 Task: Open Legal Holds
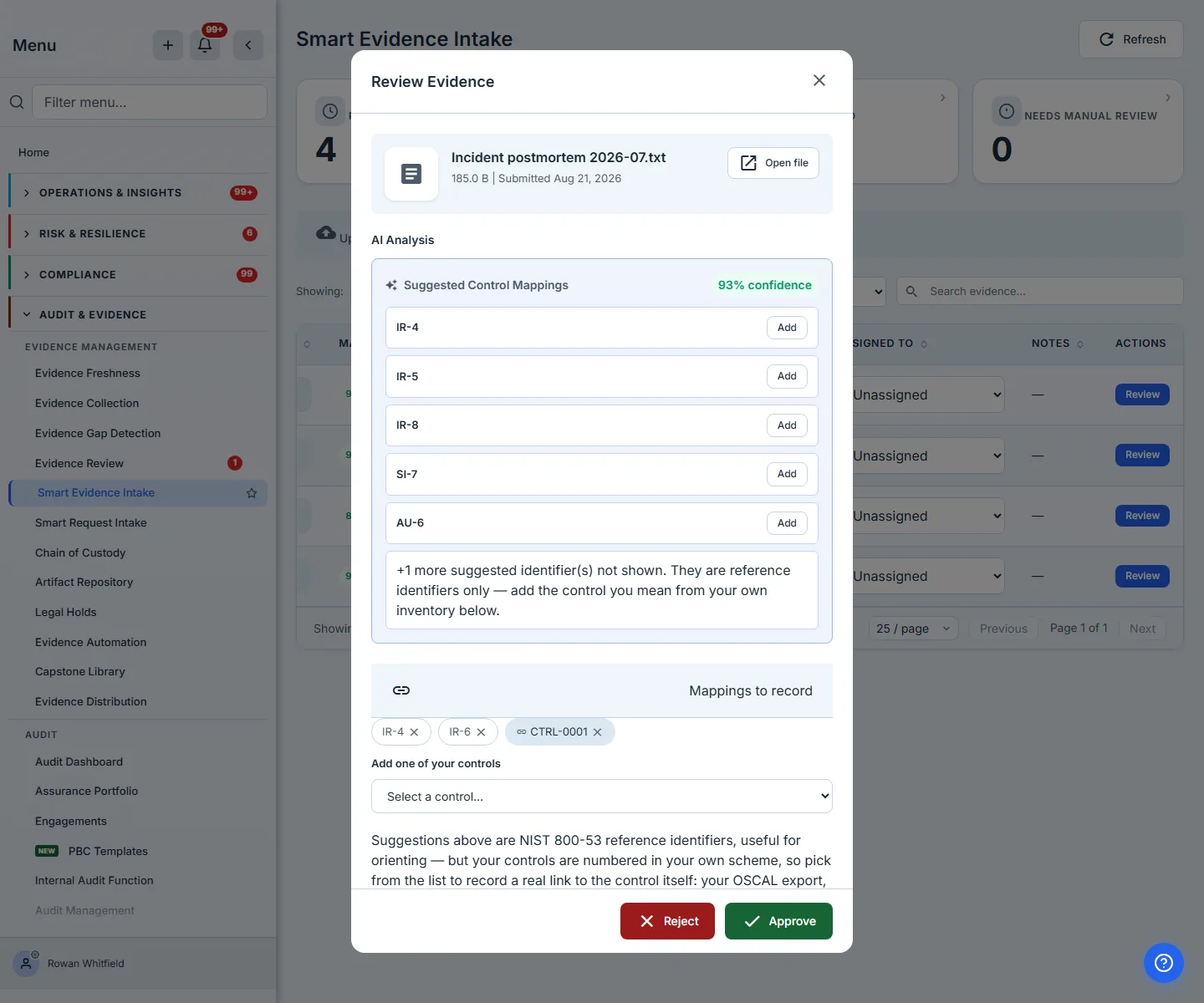point(66,613)
